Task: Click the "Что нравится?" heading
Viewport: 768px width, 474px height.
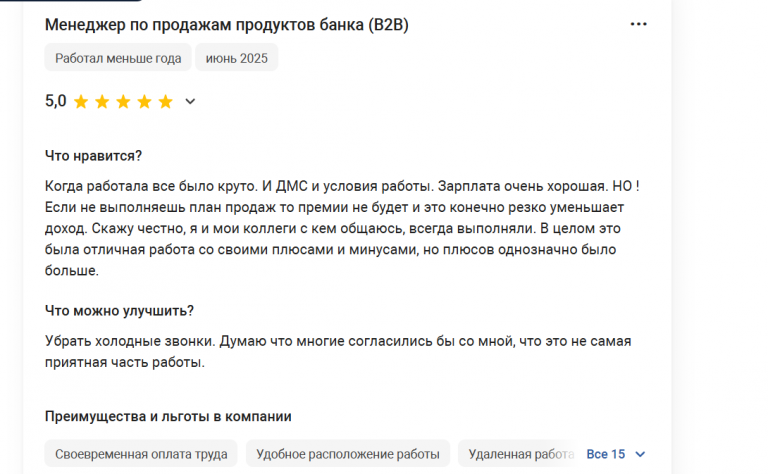Action: coord(93,156)
